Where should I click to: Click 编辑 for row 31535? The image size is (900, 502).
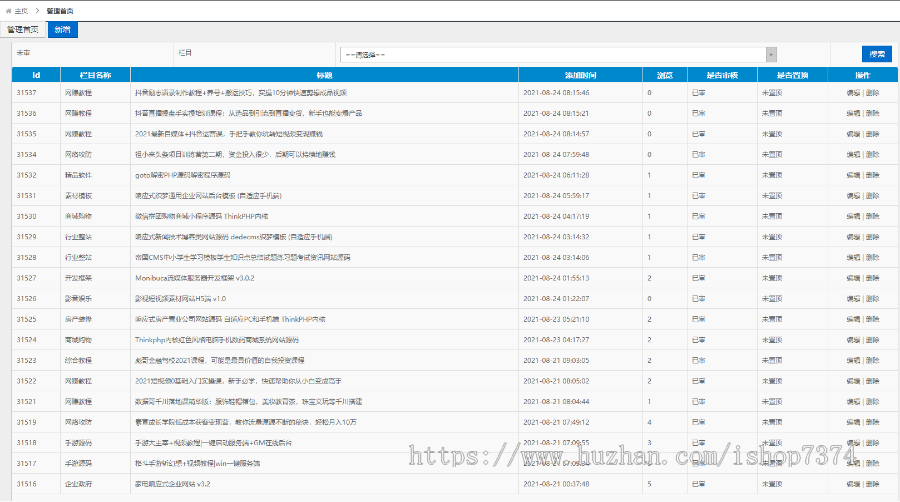853,134
